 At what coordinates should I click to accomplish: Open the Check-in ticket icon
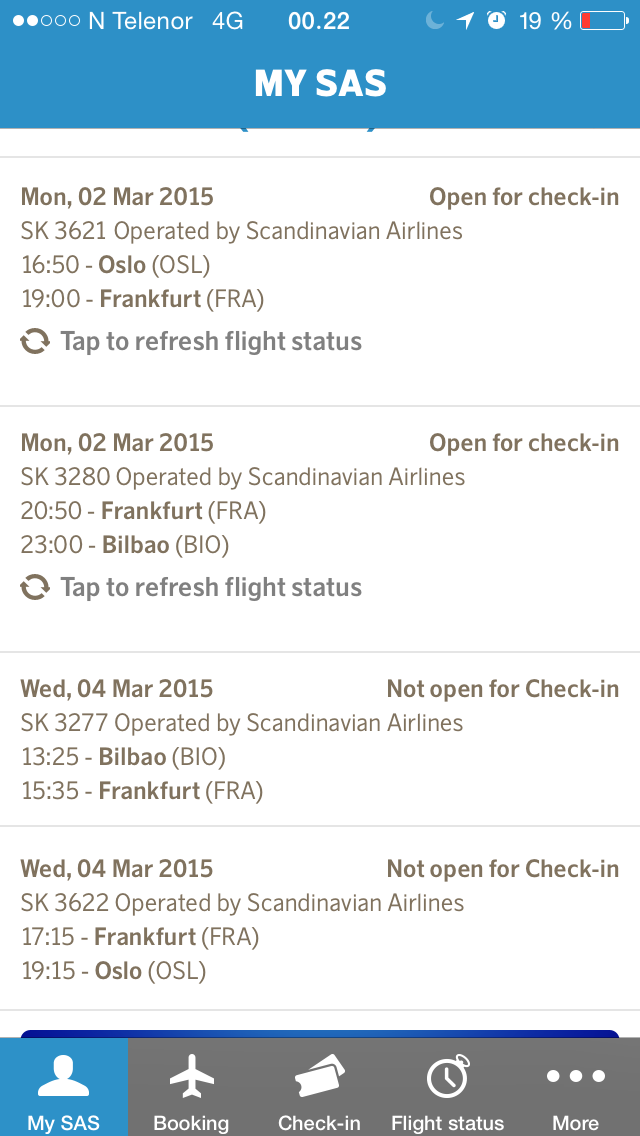tap(319, 1077)
